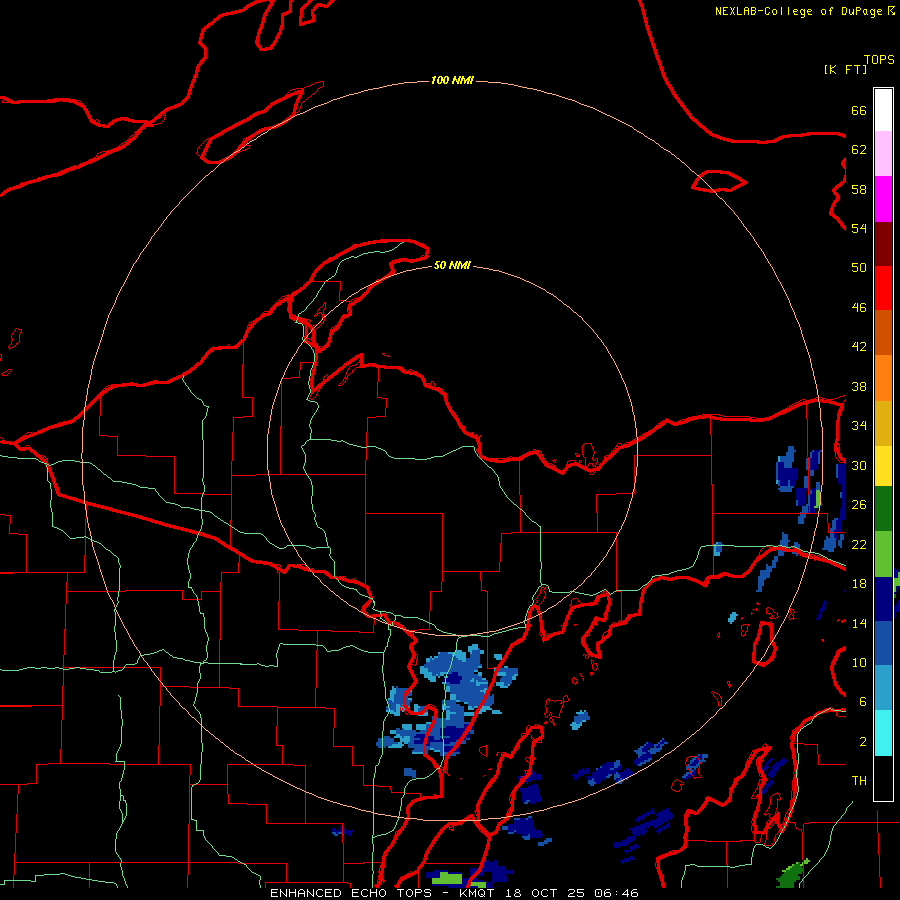Click the legend value "22"
The width and height of the screenshot is (900, 900).
pyautogui.click(x=859, y=544)
